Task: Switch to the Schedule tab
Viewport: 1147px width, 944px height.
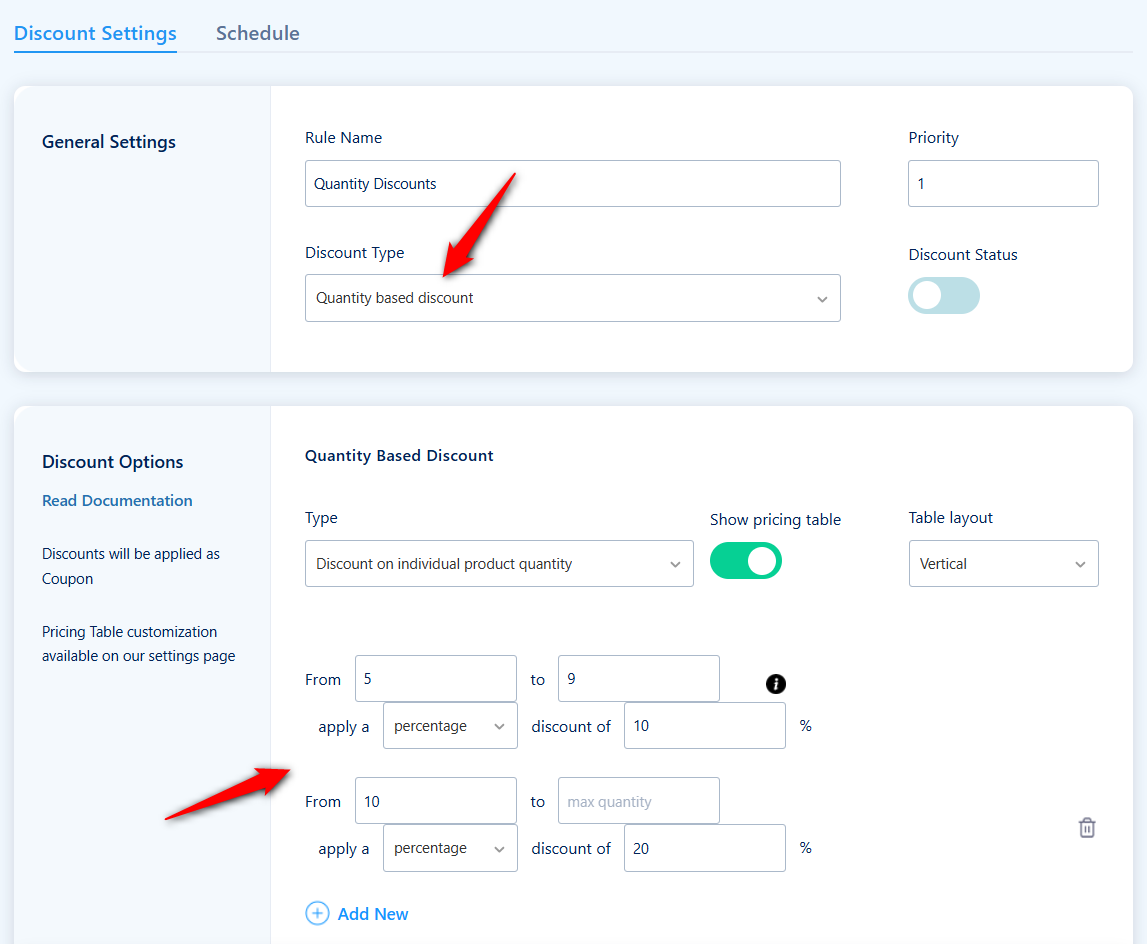Action: tap(257, 33)
